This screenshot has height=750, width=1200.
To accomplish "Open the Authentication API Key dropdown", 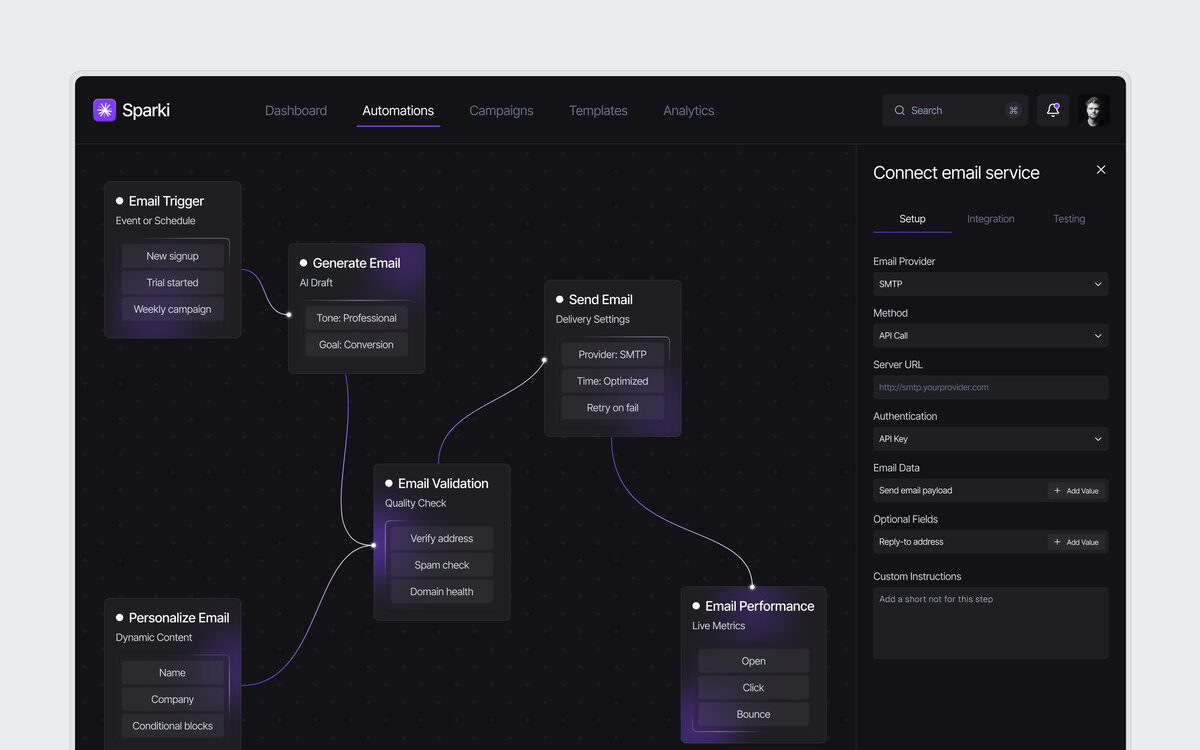I will (991, 439).
